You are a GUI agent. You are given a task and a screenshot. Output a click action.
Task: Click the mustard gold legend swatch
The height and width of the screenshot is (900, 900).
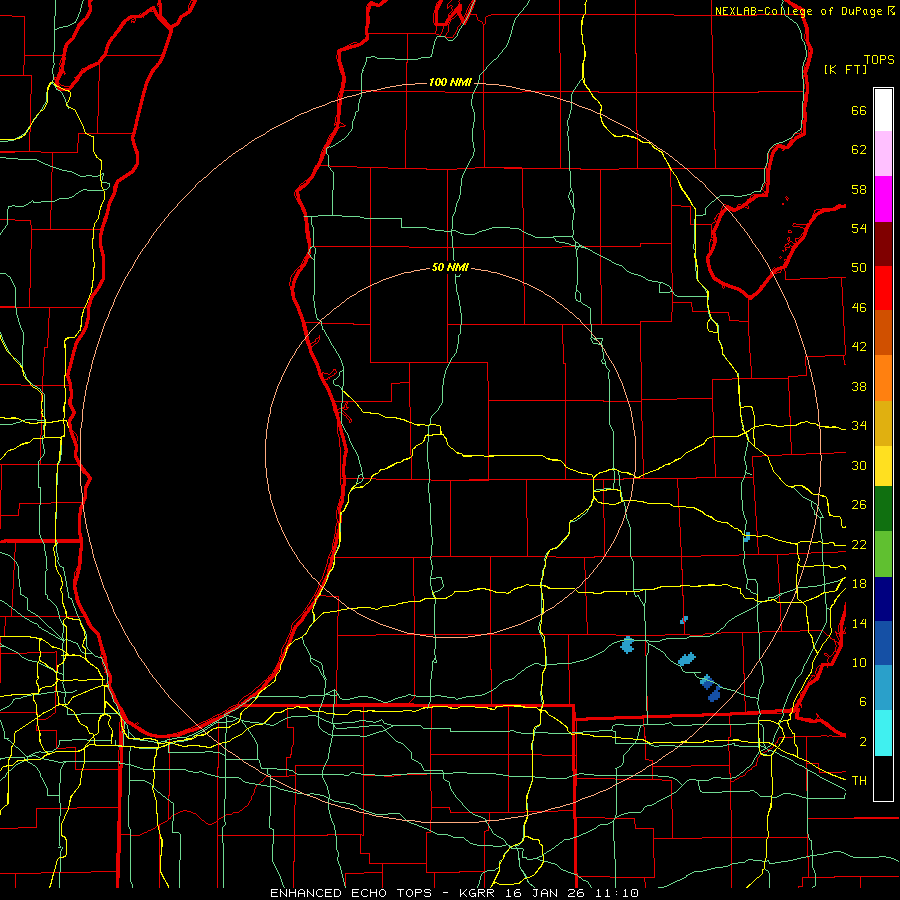click(x=883, y=424)
